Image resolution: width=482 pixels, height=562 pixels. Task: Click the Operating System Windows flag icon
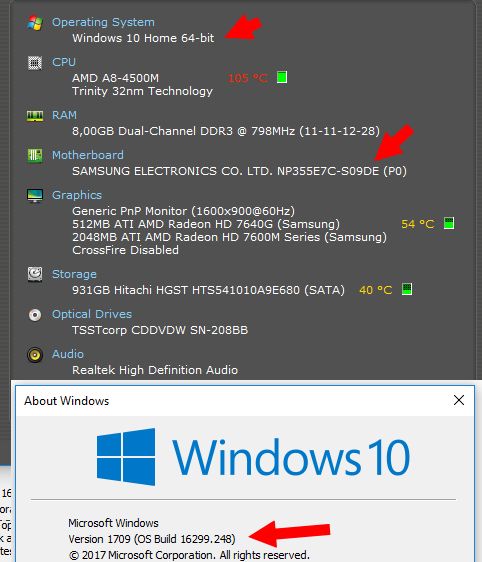[35, 23]
